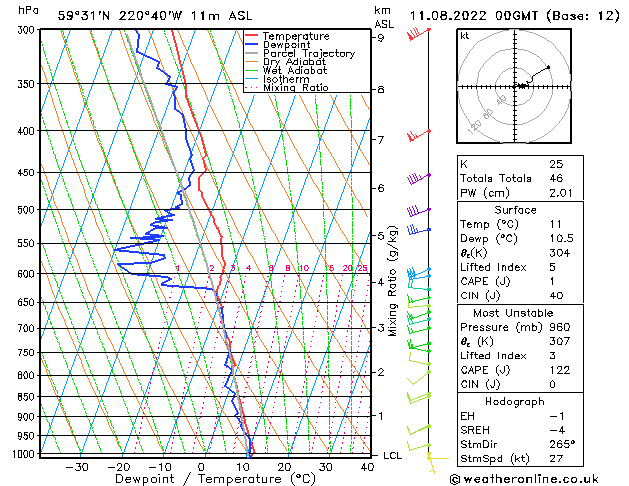Click the "20" temperature axis label
This screenshot has width=629, height=486.
coord(284,468)
